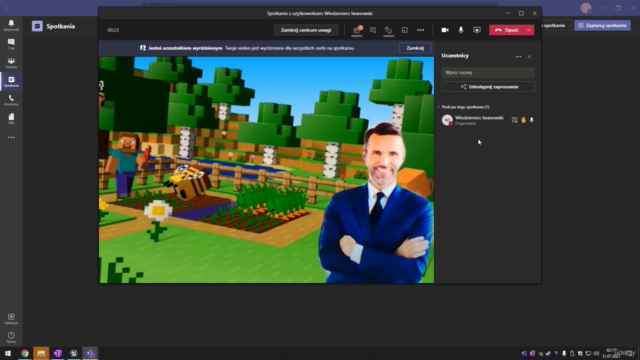Select participant Włodzimierz Iwanowski
Image resolution: width=640 pixels, height=360 pixels.
pyautogui.click(x=488, y=120)
